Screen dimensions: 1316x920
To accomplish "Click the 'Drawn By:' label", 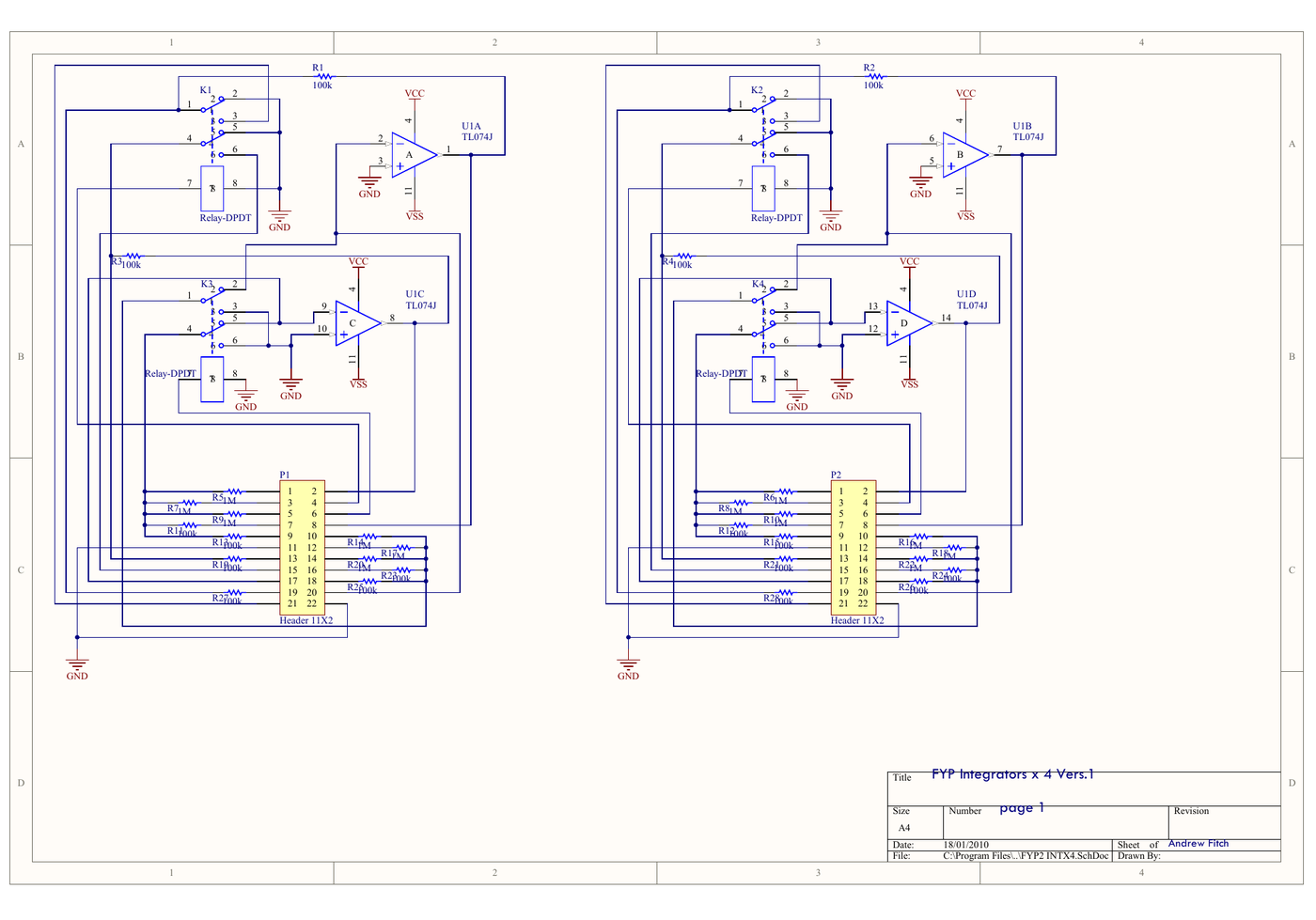I will coord(1138,856).
